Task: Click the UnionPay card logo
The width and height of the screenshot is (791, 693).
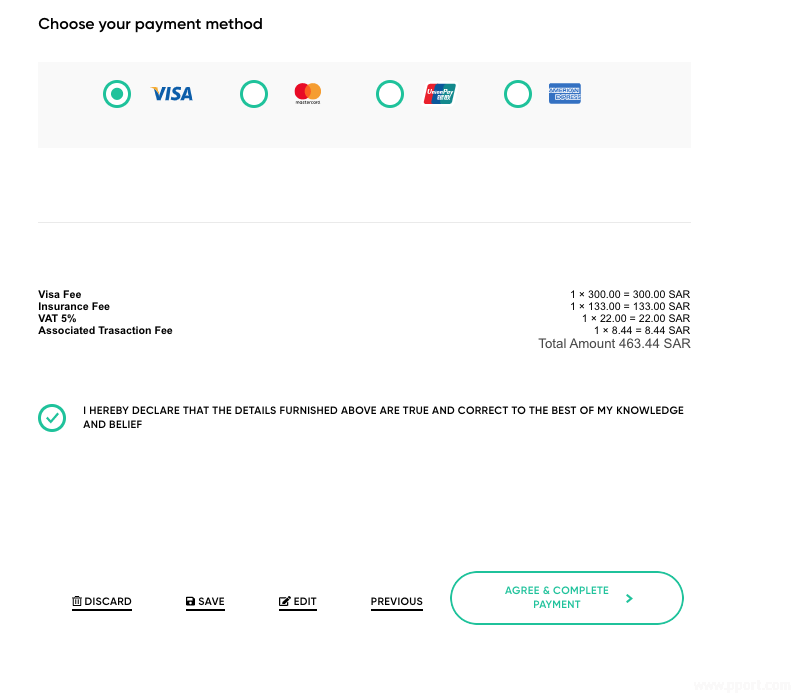Action: (440, 94)
